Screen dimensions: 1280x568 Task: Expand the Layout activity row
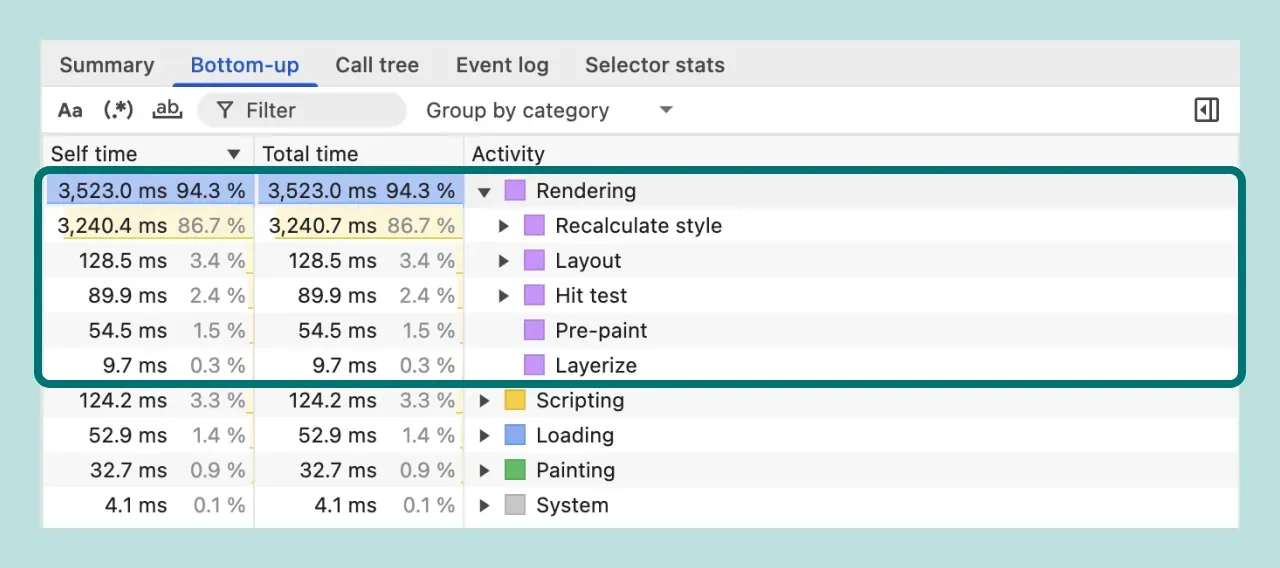504,261
